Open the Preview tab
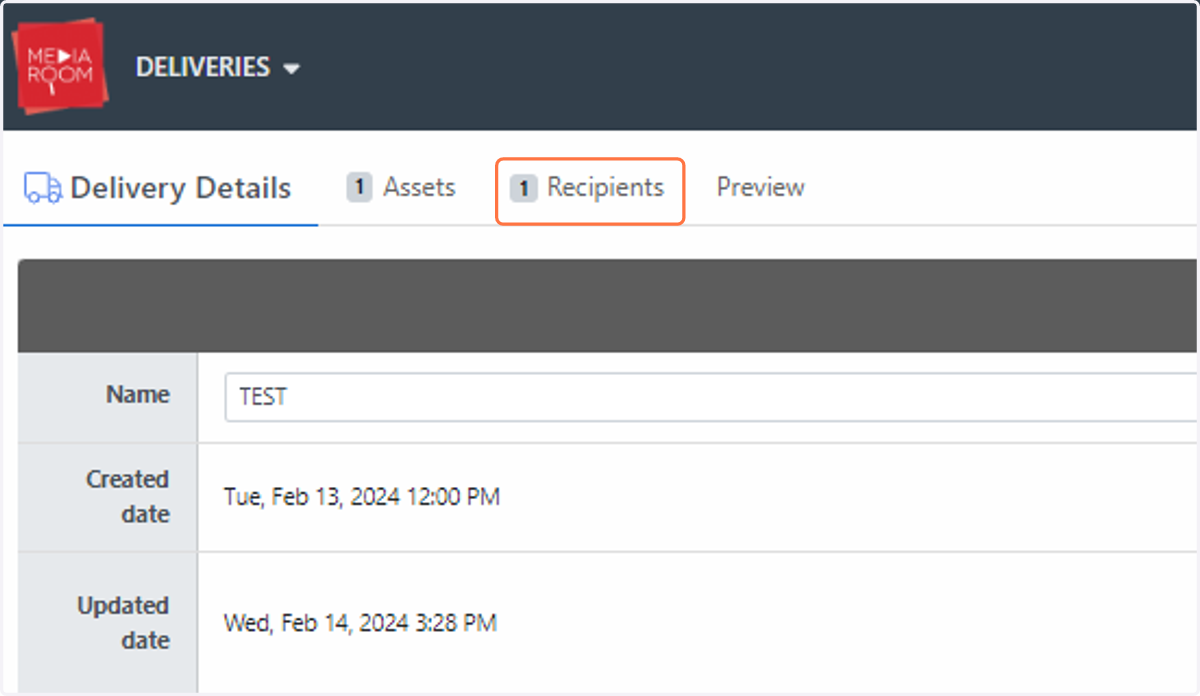1200x696 pixels. pyautogui.click(x=761, y=187)
